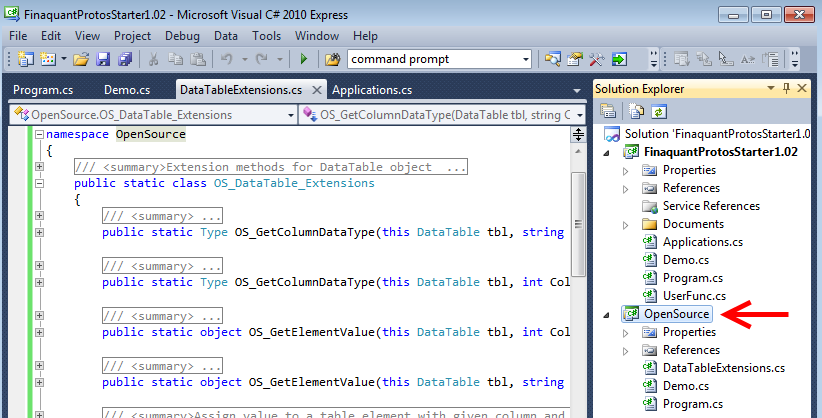Click the Solution Explorer Properties icon

pyautogui.click(x=608, y=112)
